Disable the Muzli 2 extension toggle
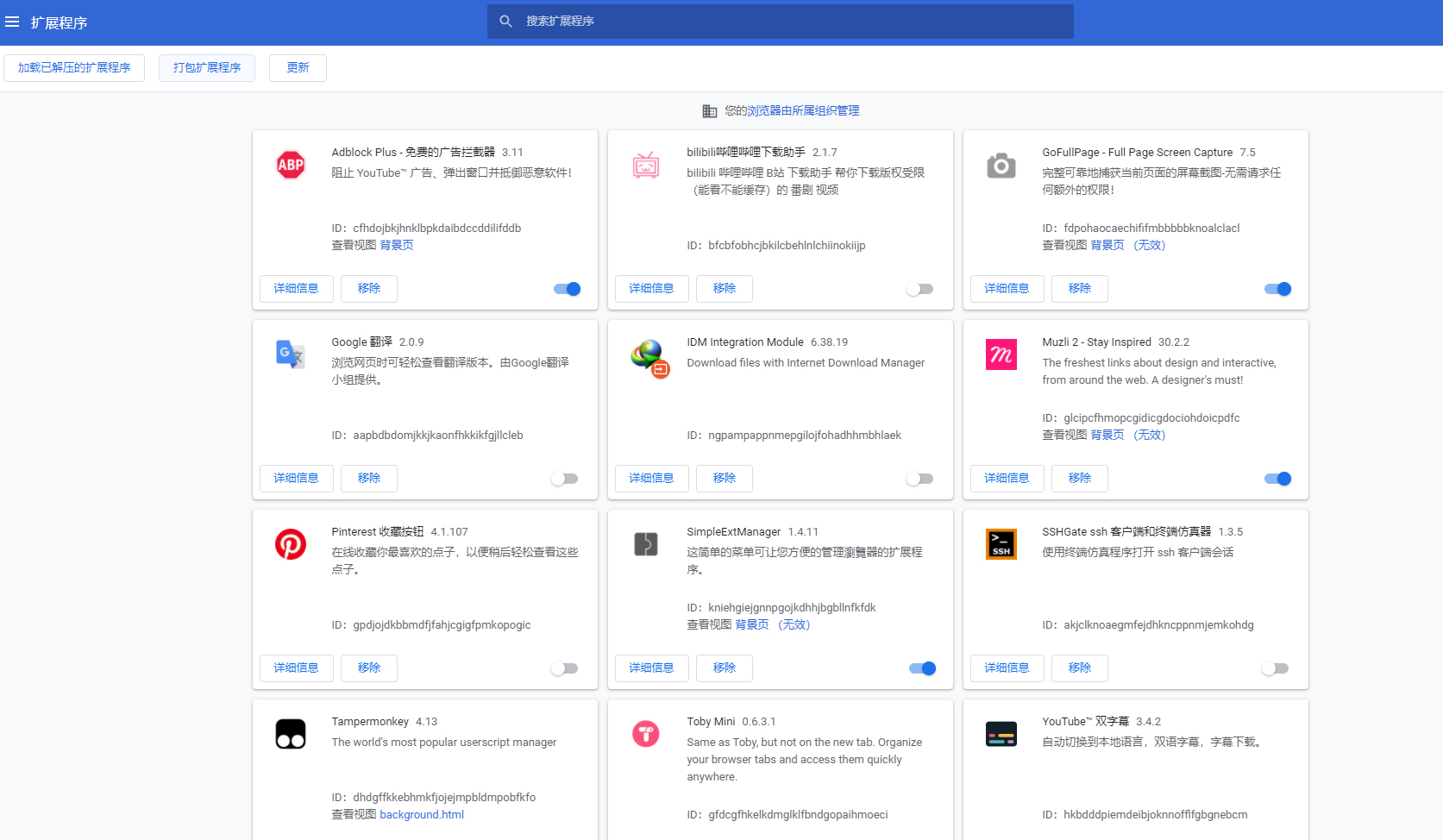The width and height of the screenshot is (1443, 840). 1278,479
